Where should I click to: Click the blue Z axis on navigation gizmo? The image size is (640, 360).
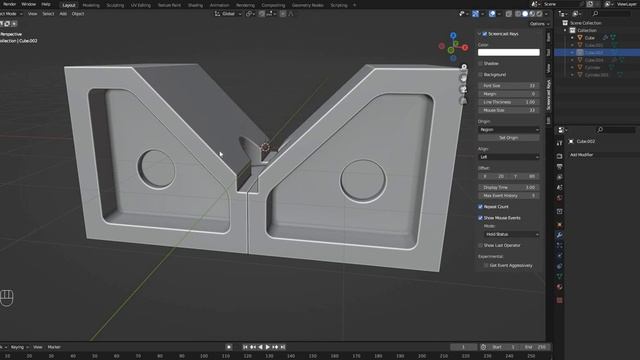tap(453, 36)
